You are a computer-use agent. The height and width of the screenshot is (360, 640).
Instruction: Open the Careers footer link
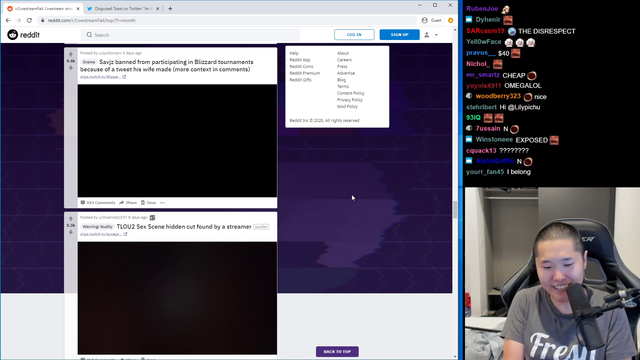click(x=344, y=60)
